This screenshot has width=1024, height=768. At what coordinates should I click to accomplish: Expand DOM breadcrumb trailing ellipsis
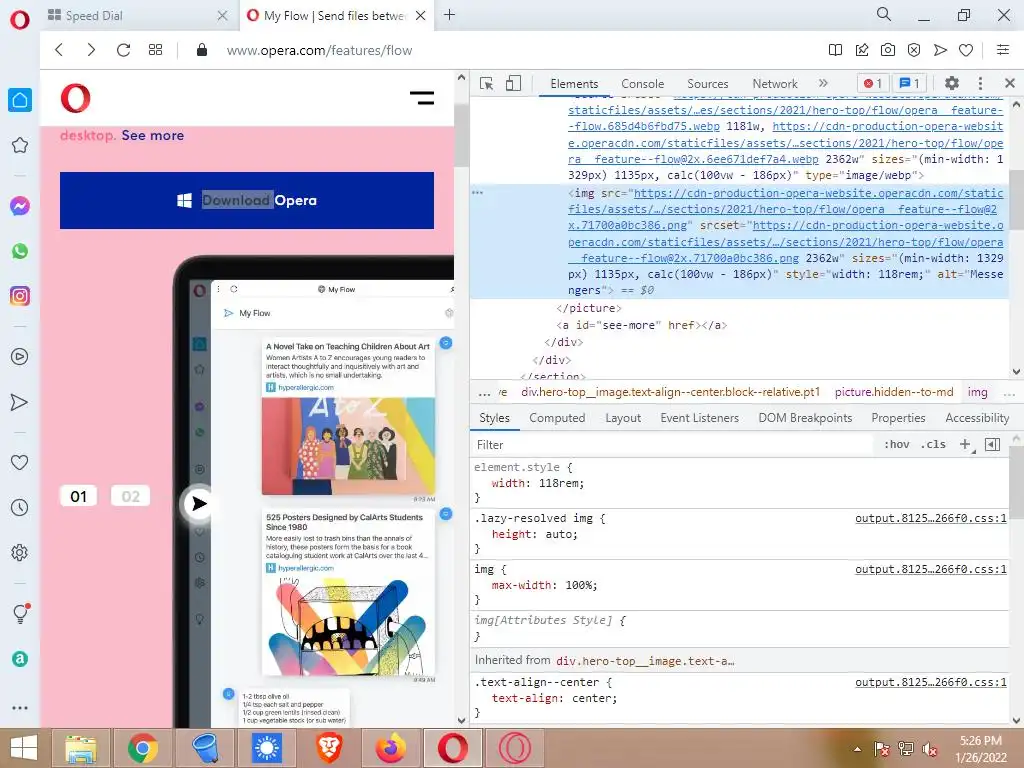(x=1009, y=392)
